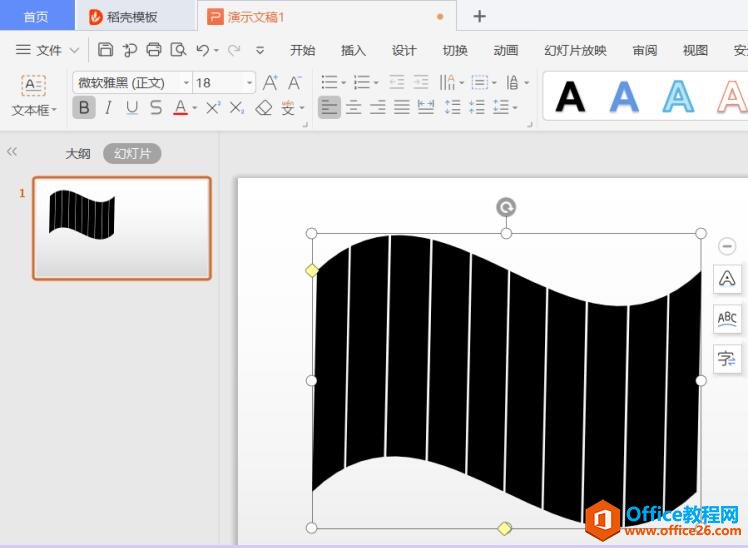Click the Undo arrow icon
The image size is (748, 548).
coord(203,50)
